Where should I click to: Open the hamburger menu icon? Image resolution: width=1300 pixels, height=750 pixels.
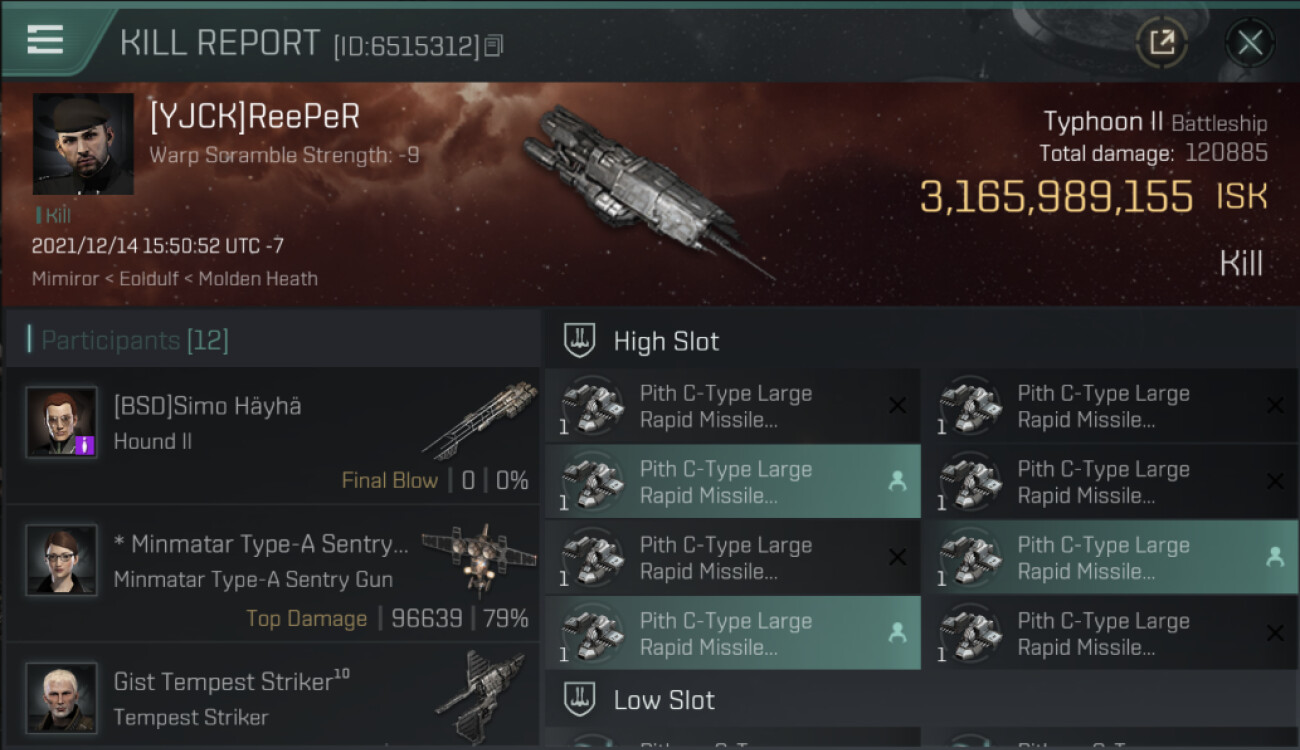[45, 40]
